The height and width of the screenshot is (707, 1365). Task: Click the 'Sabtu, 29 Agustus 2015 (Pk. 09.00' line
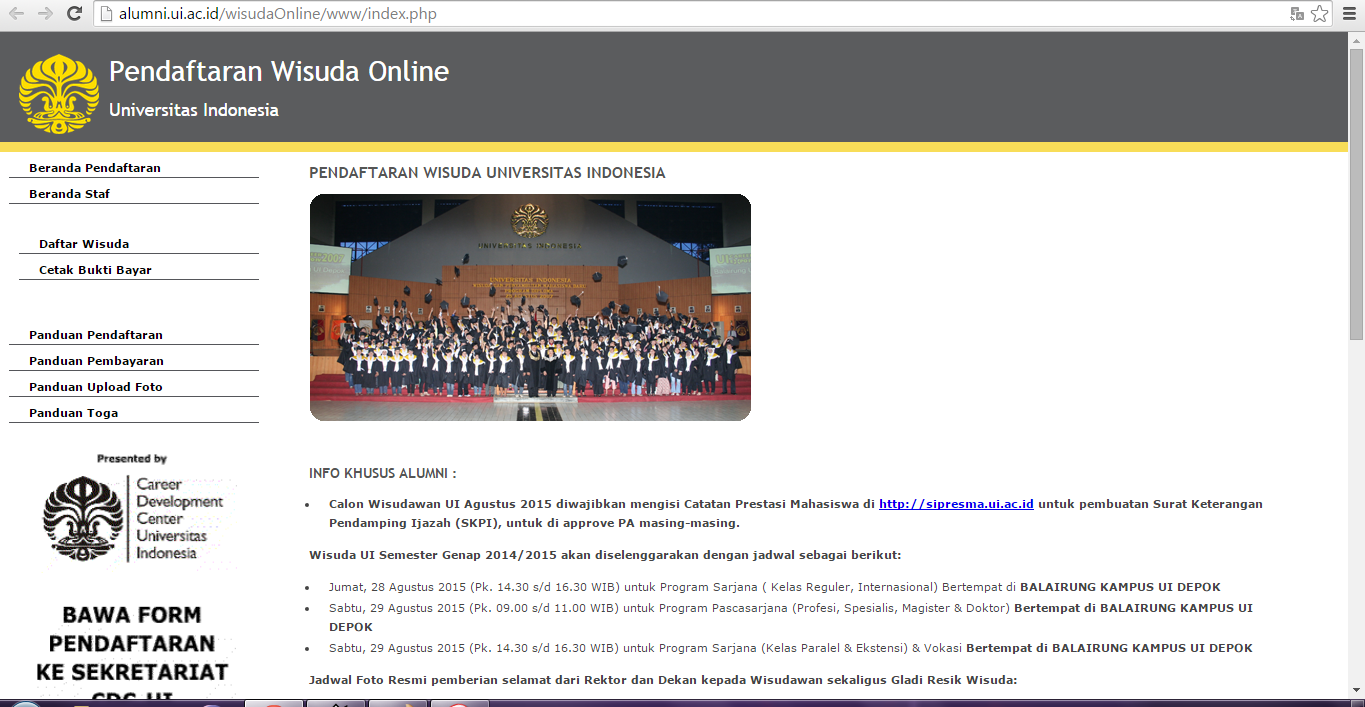(790, 617)
